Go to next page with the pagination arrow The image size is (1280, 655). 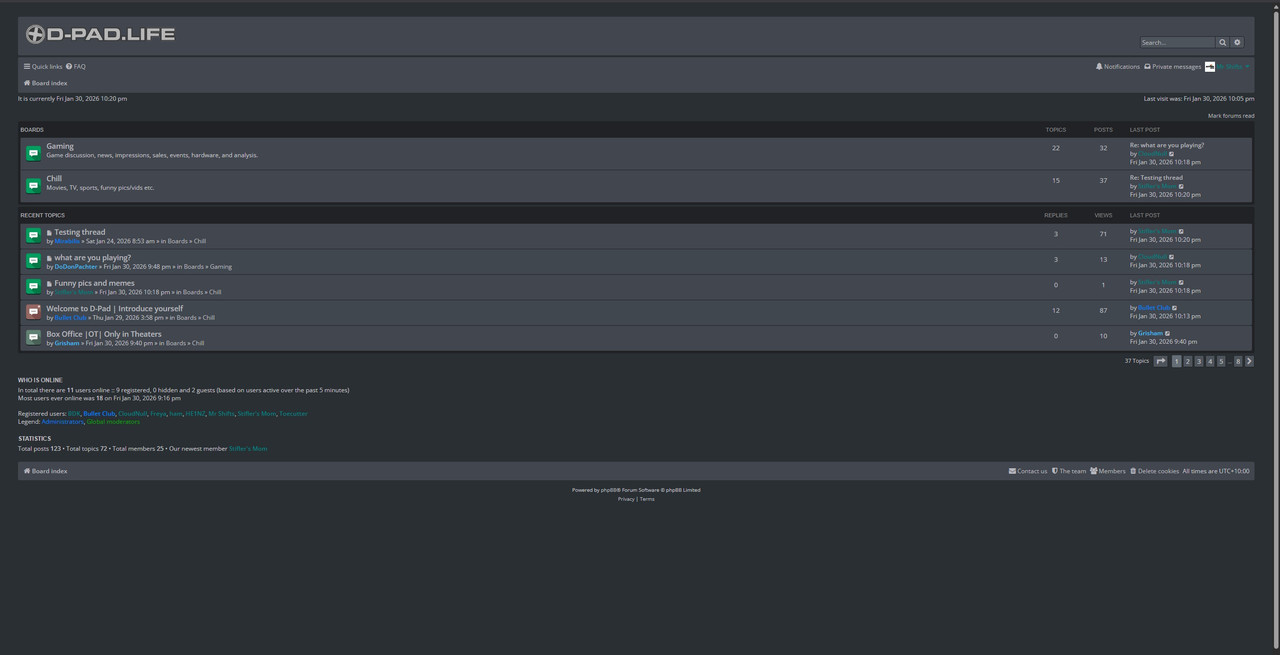point(1249,361)
